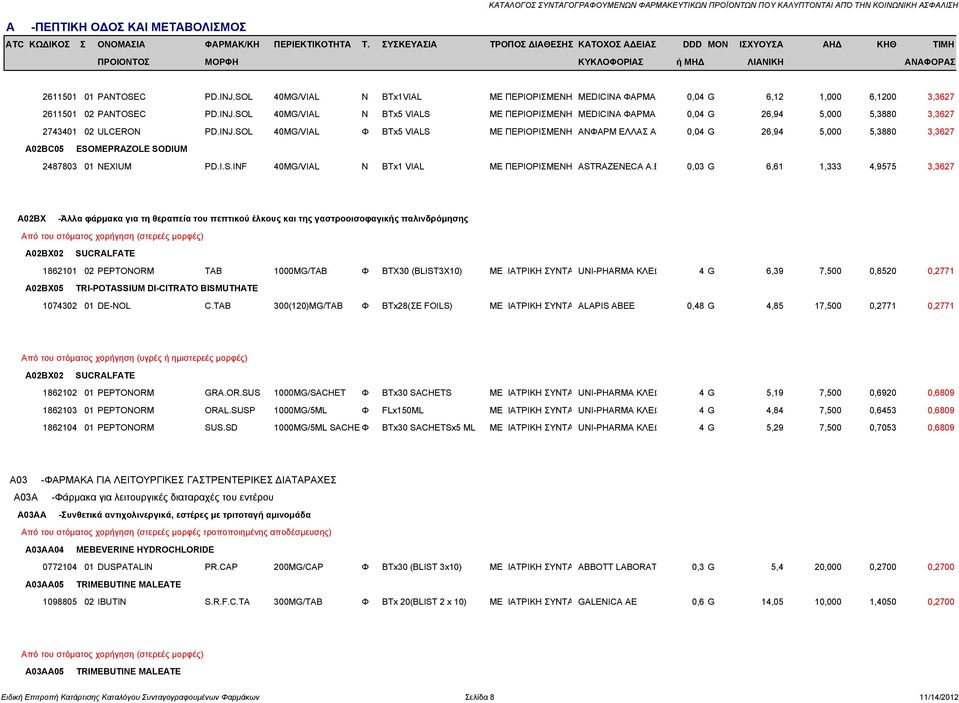This screenshot has width=959, height=703.
Task: Click the BTx30 SACHETSx5 ML packaging cell
Action: click(x=428, y=428)
